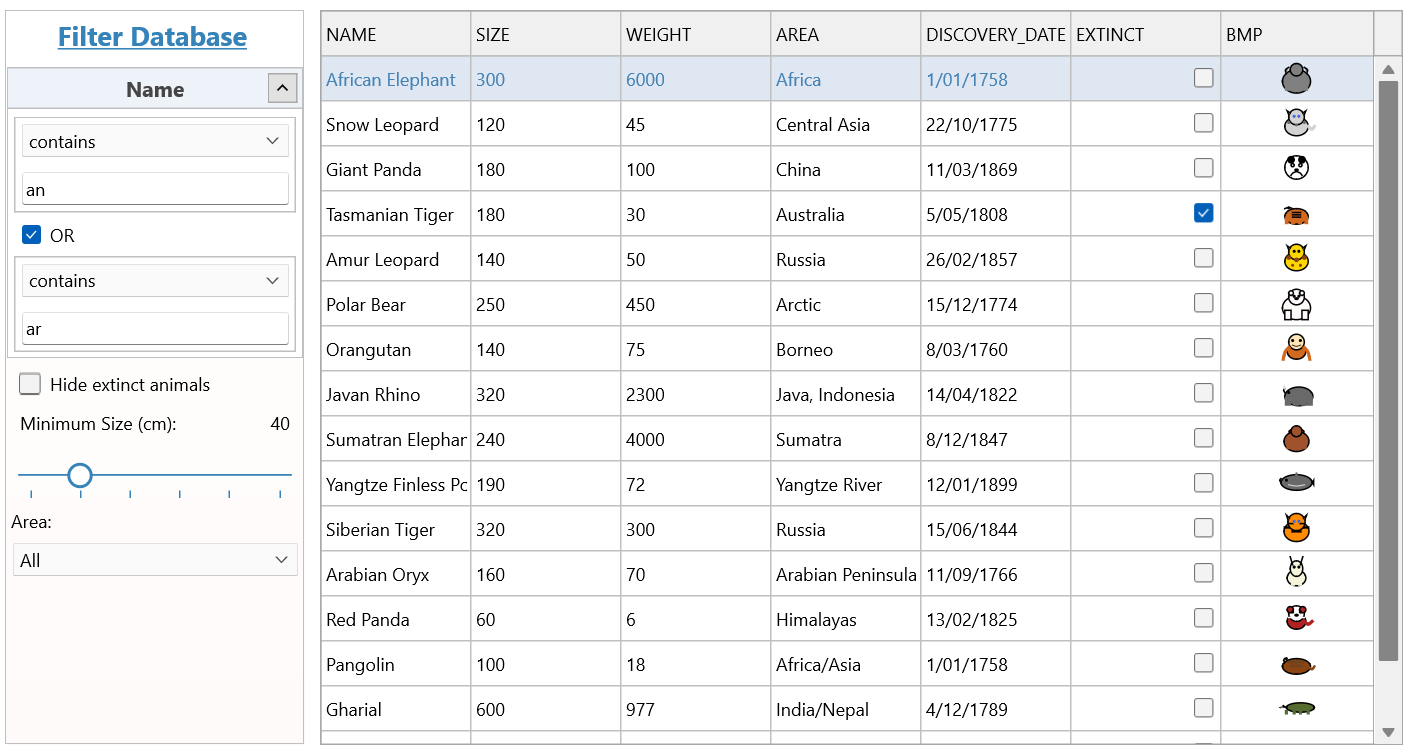Open the first 'contains' condition dropdown

155,141
